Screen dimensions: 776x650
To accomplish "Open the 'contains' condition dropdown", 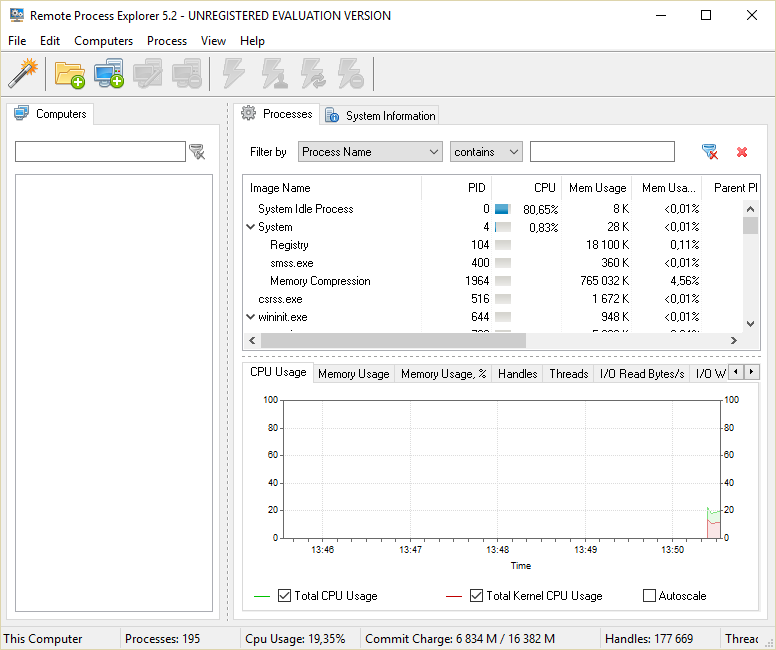I will tap(486, 151).
